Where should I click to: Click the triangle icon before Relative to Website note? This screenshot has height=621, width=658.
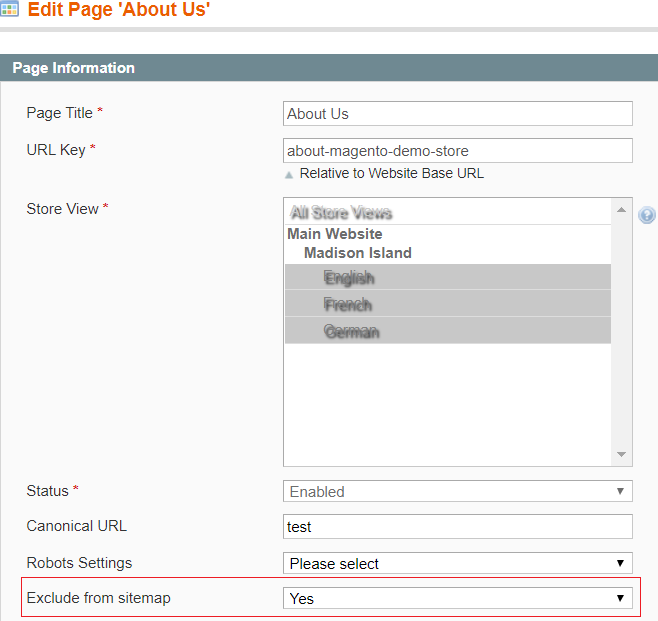(289, 174)
